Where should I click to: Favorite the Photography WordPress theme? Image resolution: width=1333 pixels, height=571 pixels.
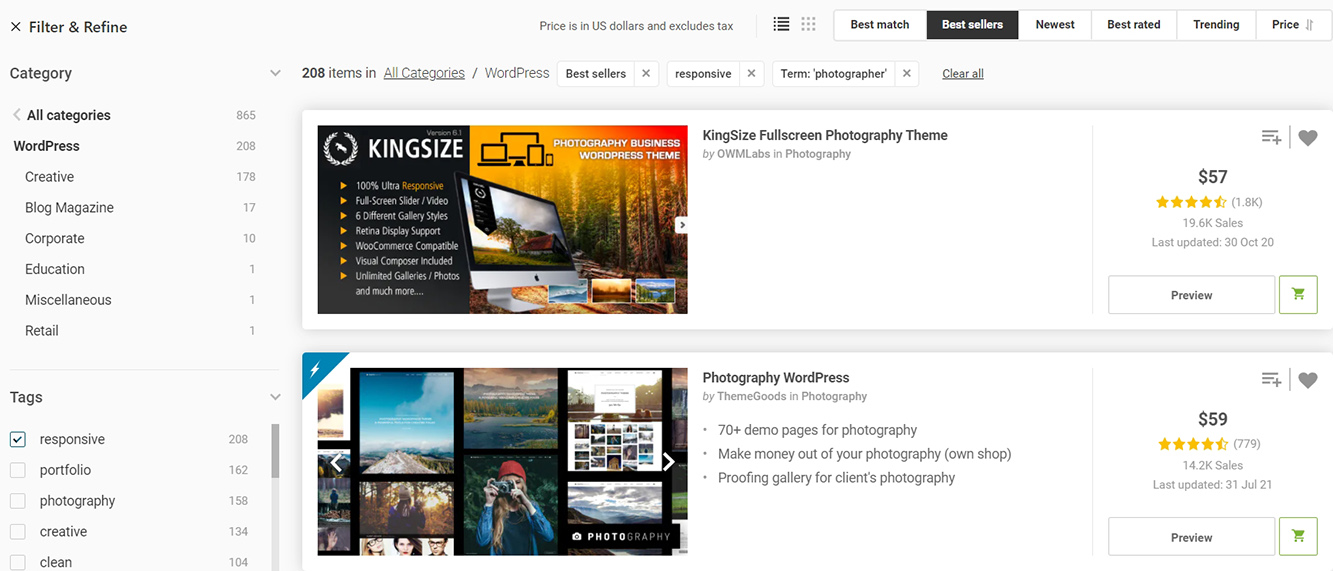click(x=1308, y=380)
